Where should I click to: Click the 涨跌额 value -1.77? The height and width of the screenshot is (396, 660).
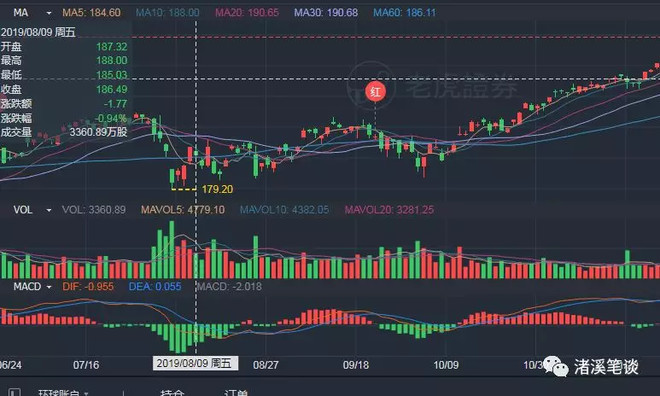(x=115, y=104)
